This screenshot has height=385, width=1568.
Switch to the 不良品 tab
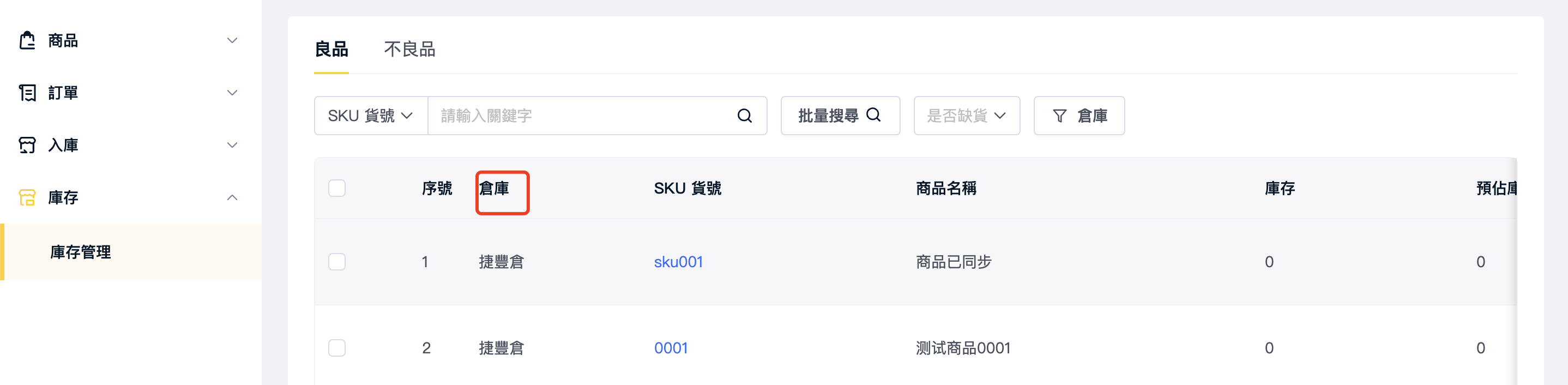pos(409,49)
